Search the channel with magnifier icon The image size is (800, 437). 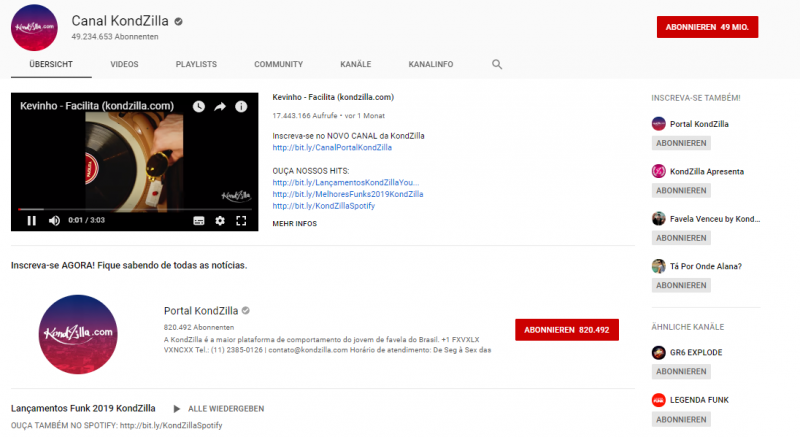pos(497,64)
